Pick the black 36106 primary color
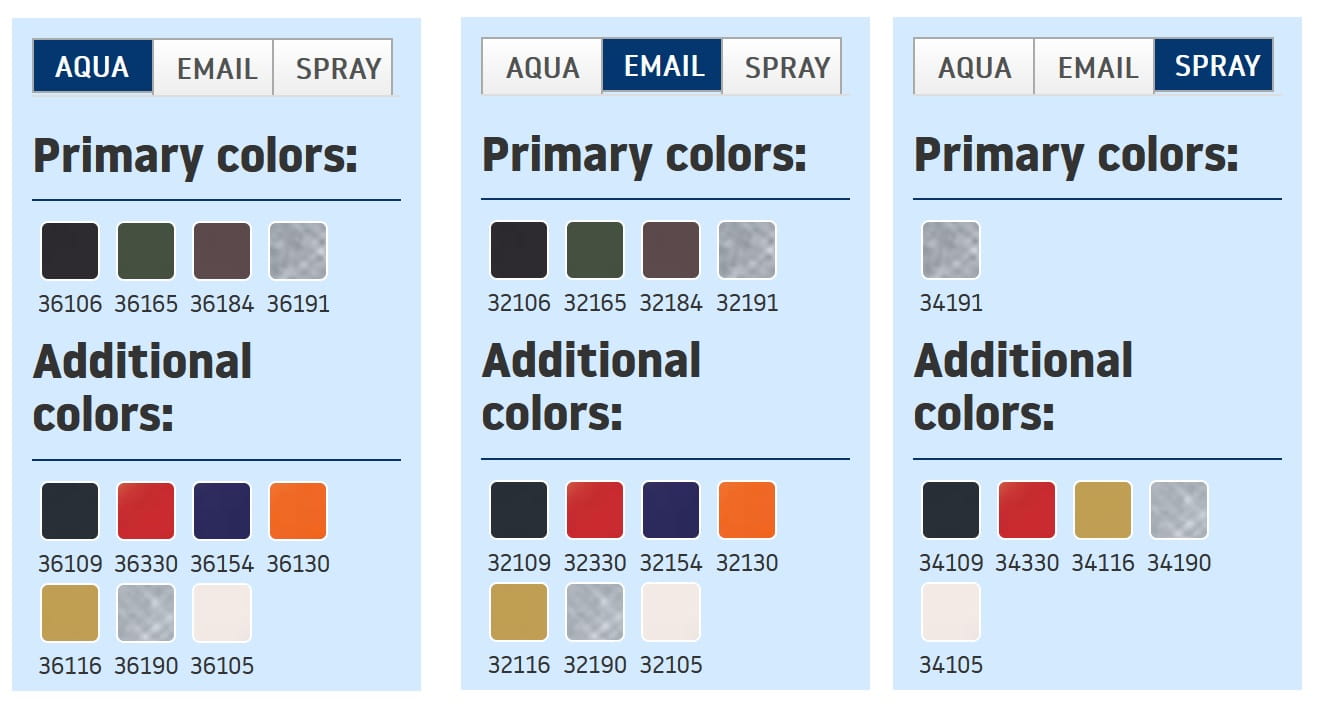 tap(70, 251)
